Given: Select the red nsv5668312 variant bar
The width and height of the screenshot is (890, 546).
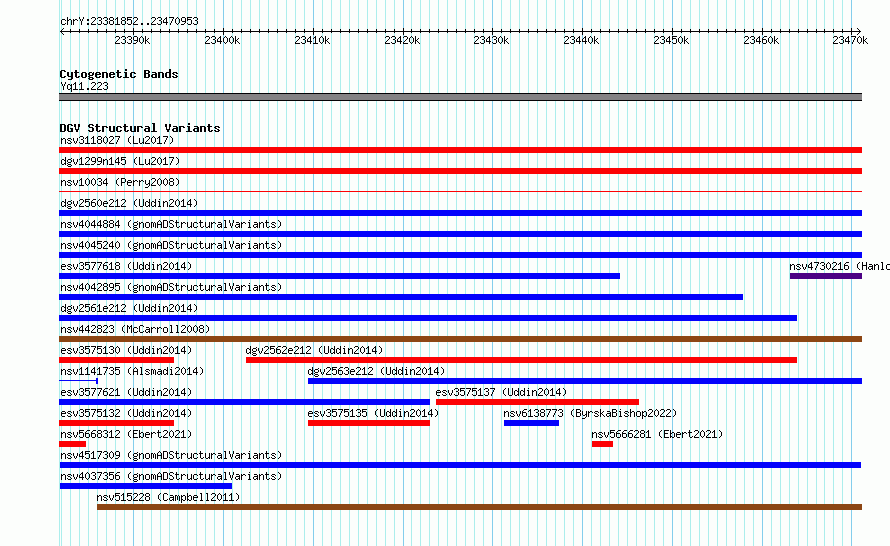Looking at the screenshot, I should point(72,444).
